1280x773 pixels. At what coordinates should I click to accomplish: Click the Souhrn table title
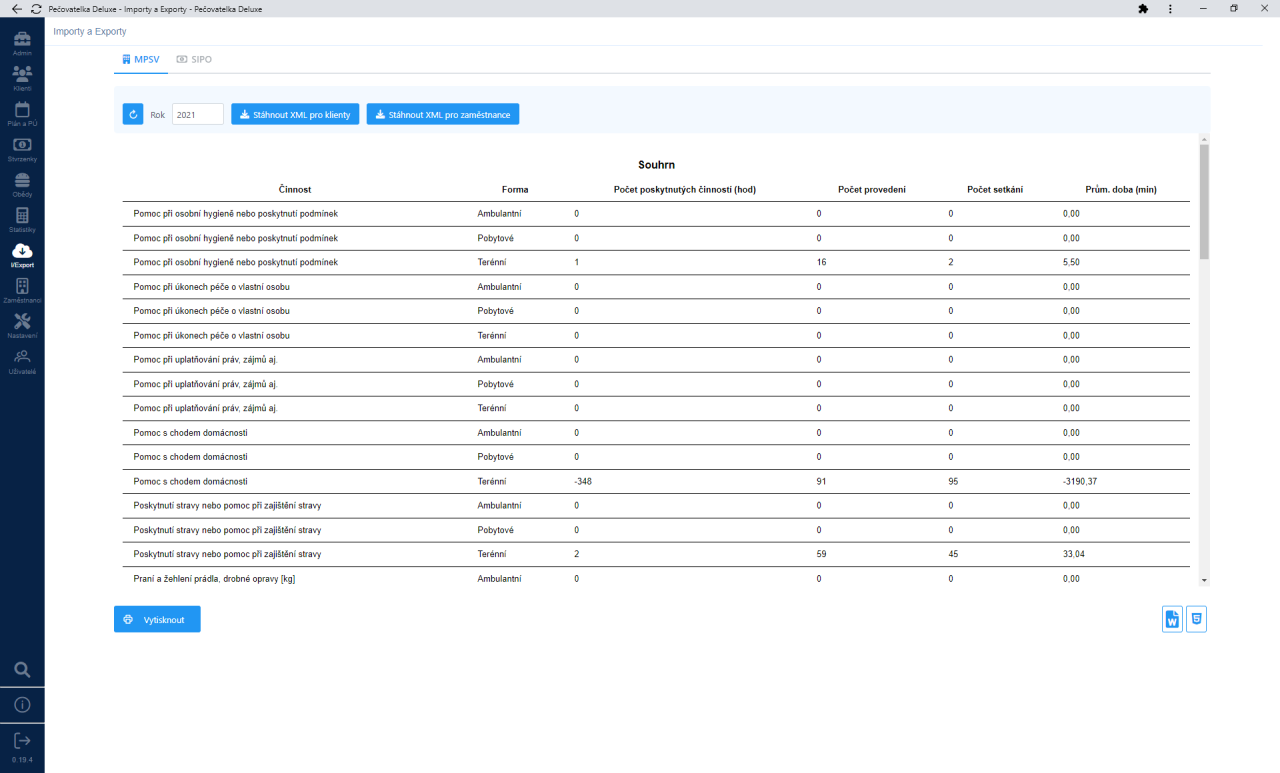(656, 164)
